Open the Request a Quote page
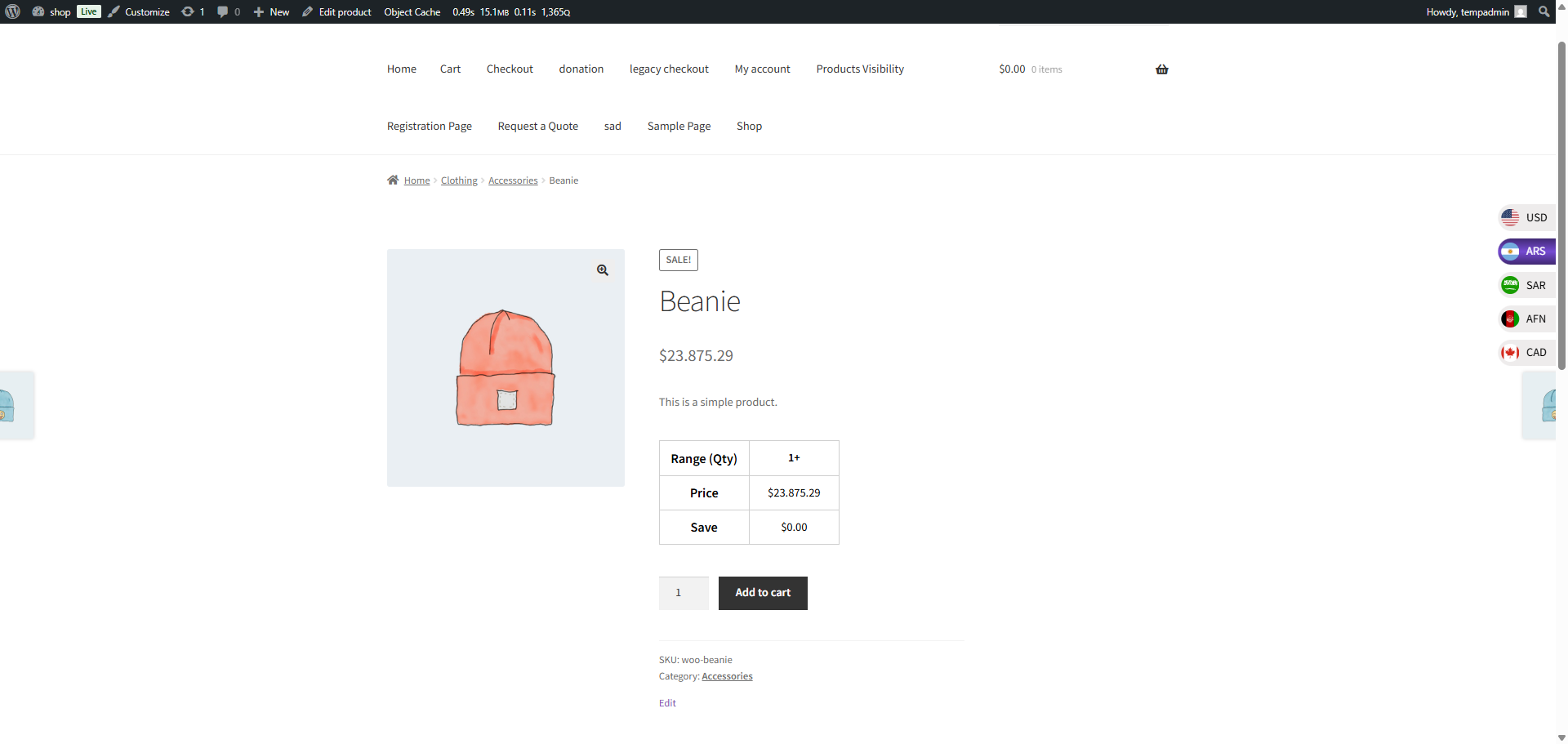Viewport: 1568px width, 744px height. pyautogui.click(x=537, y=127)
